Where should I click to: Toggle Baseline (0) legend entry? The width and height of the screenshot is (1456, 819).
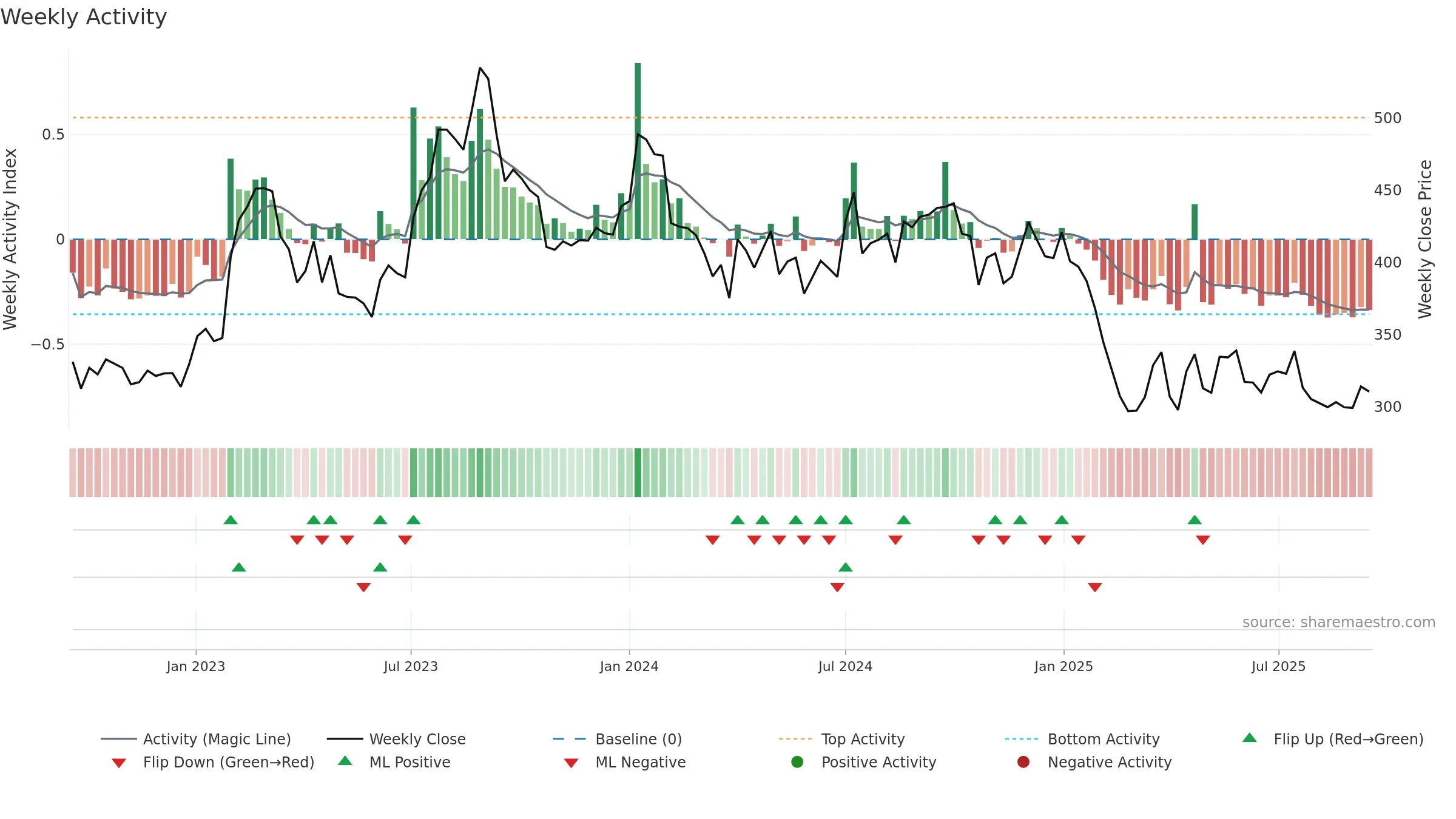618,739
